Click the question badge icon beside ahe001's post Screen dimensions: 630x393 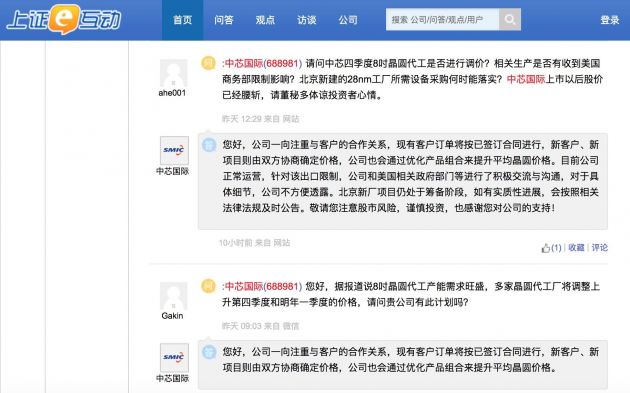tap(208, 63)
